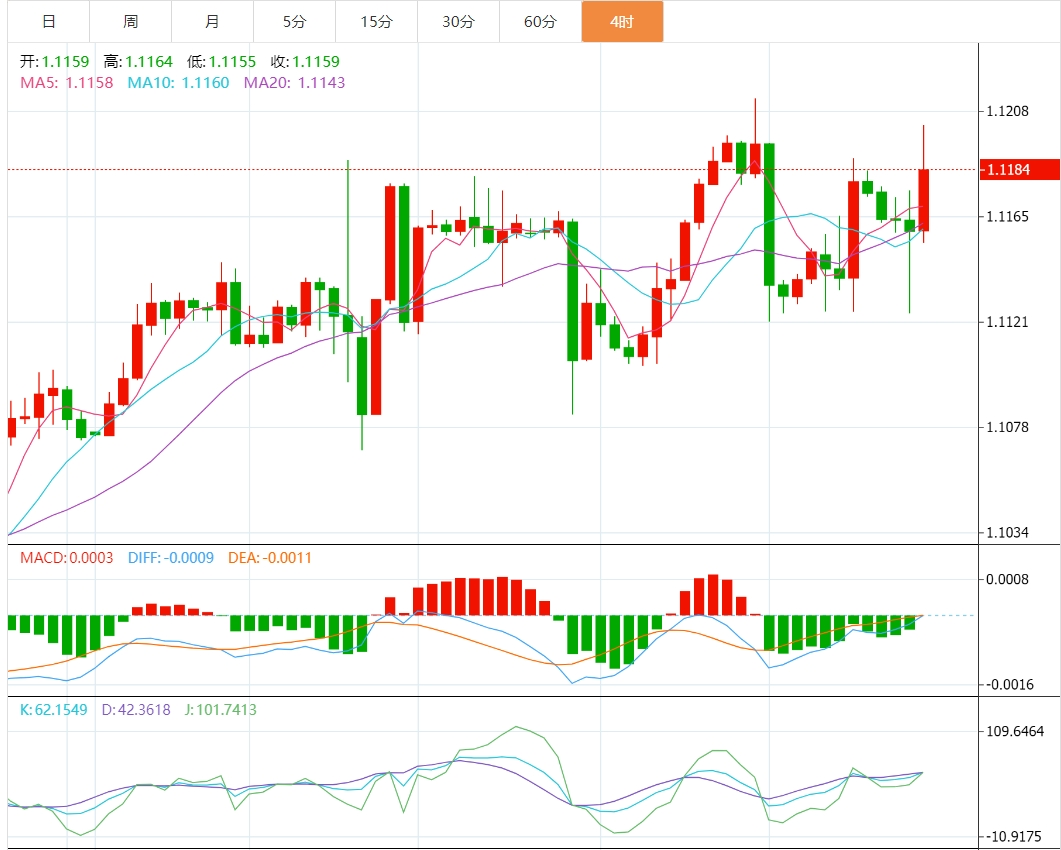Switch to the 5分 timeframe tab
Screen dimensions: 1061x850
click(294, 22)
